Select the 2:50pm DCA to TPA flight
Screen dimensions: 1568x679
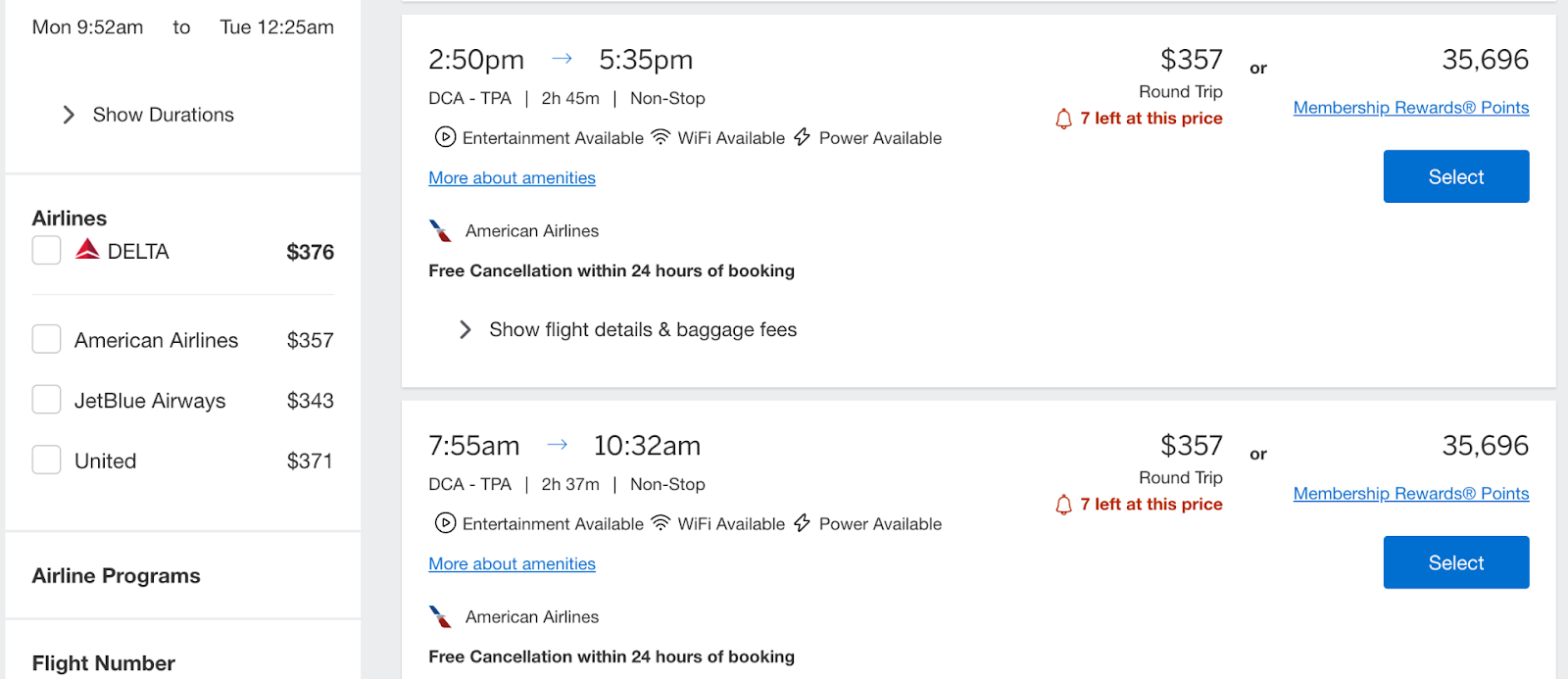(1456, 176)
